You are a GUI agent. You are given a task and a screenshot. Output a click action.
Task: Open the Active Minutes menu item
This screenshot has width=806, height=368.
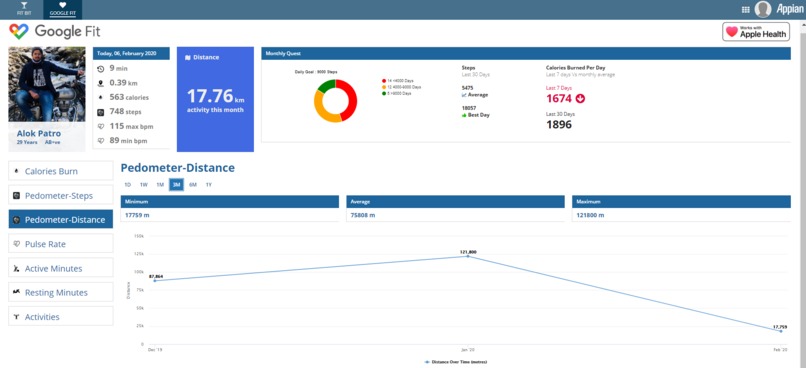(x=61, y=268)
